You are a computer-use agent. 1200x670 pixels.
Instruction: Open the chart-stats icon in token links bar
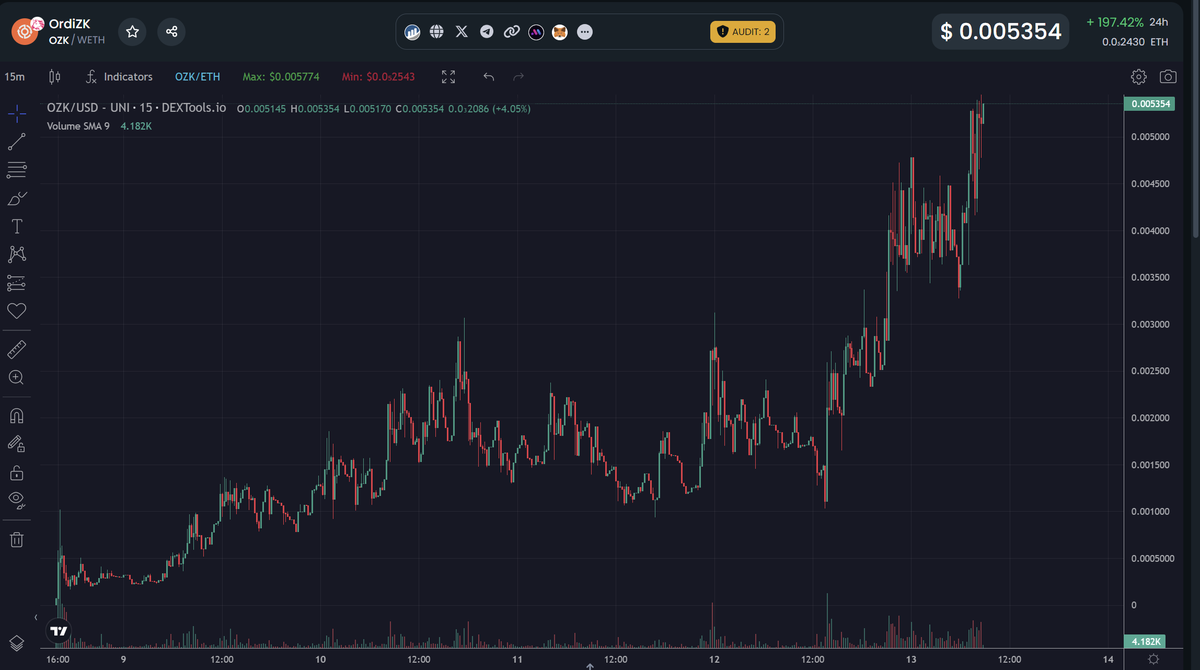(412, 32)
